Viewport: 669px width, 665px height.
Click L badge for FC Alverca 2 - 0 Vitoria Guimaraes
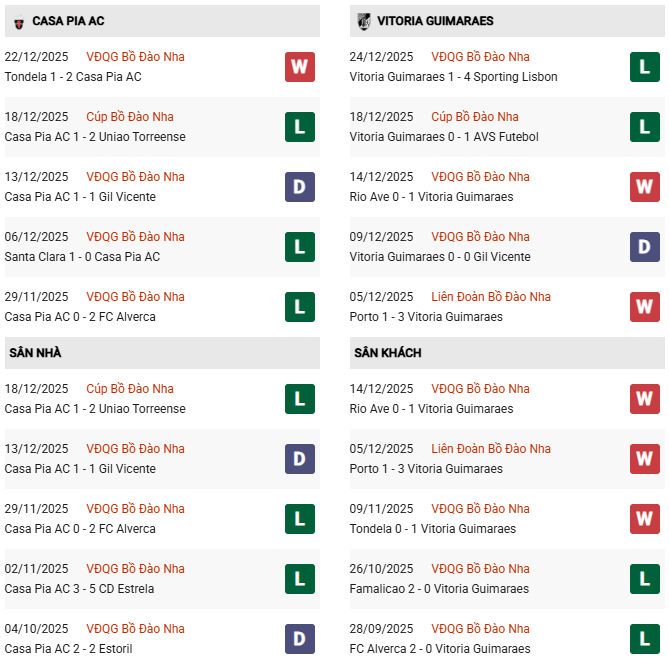click(644, 639)
